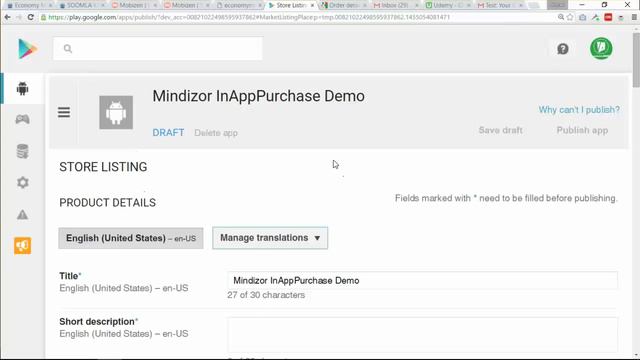Switch to the Order details browser tab
The image size is (640, 360).
344,5
